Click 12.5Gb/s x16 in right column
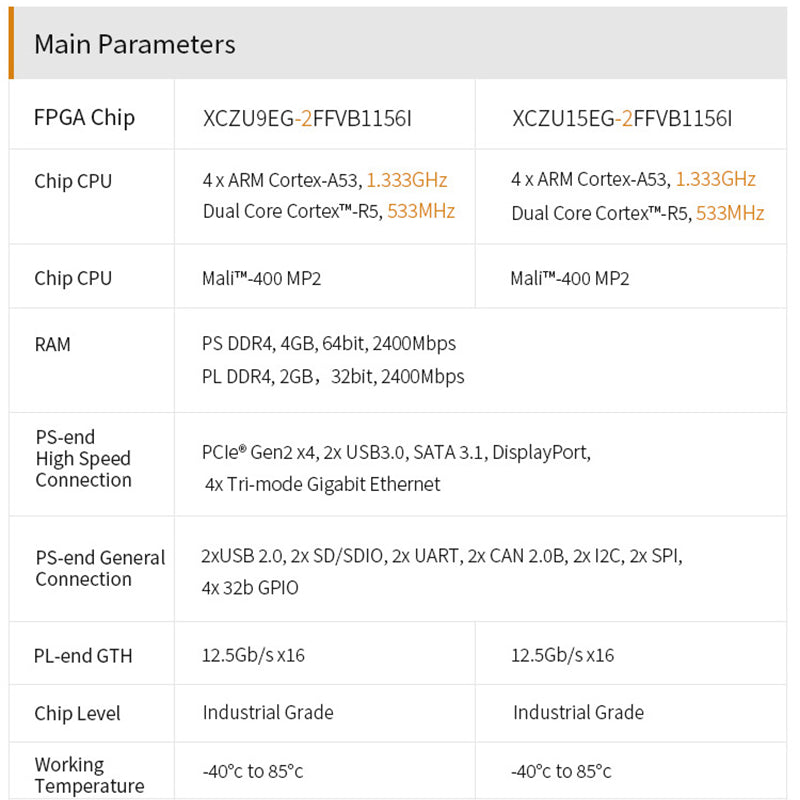This screenshot has height=800, width=800. (x=562, y=655)
